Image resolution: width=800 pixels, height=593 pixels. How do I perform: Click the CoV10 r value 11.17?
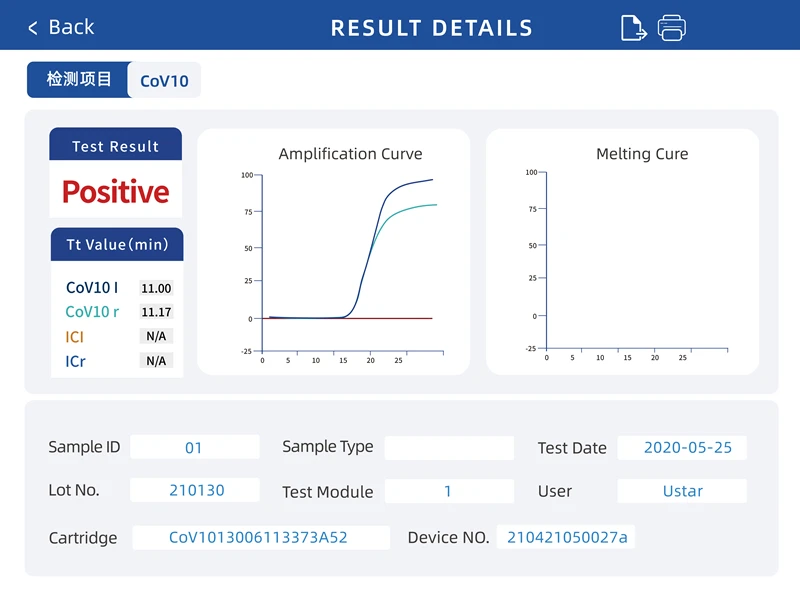click(156, 312)
